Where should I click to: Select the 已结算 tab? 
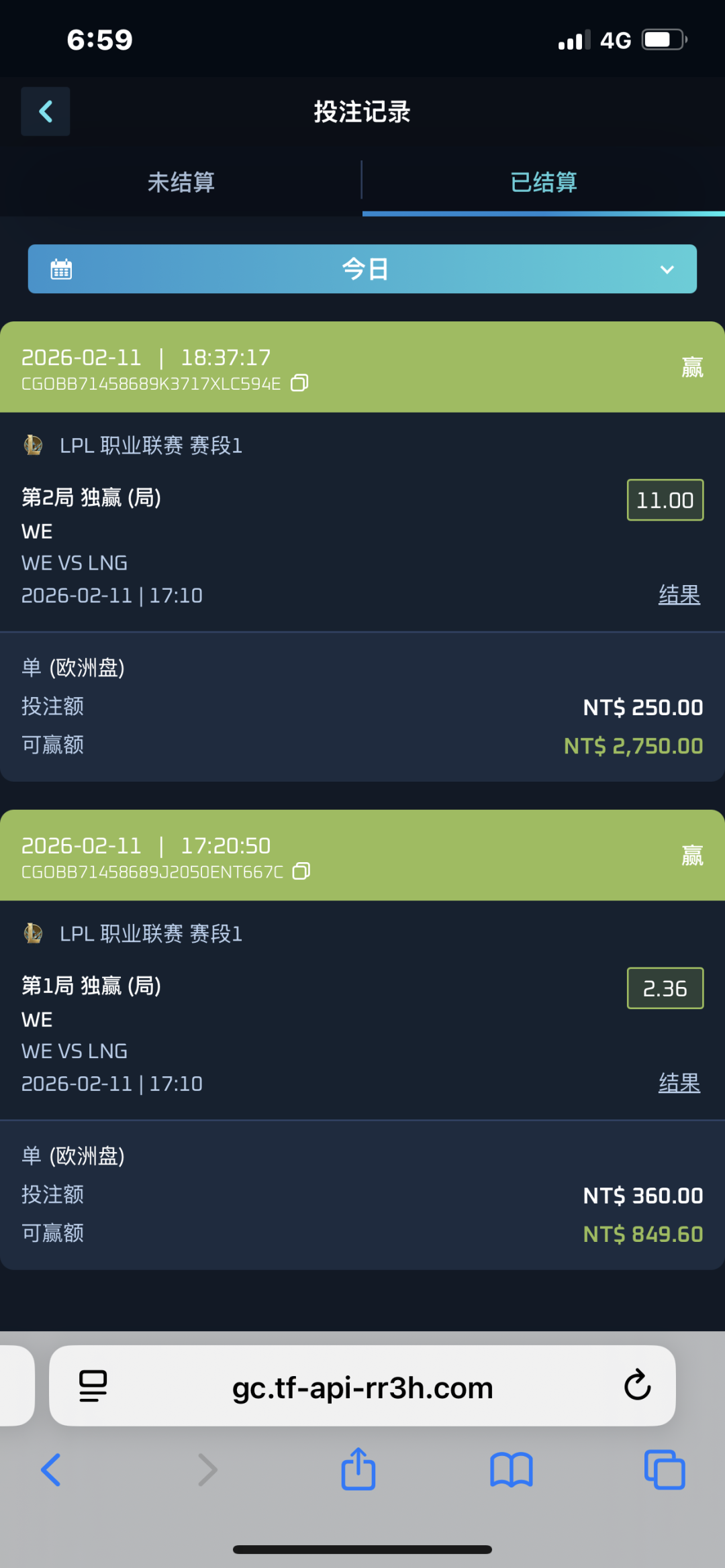(x=543, y=182)
